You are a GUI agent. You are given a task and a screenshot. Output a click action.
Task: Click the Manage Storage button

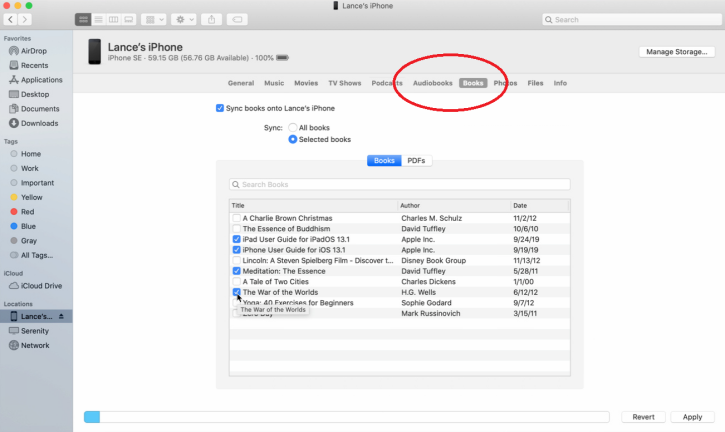coord(677,52)
